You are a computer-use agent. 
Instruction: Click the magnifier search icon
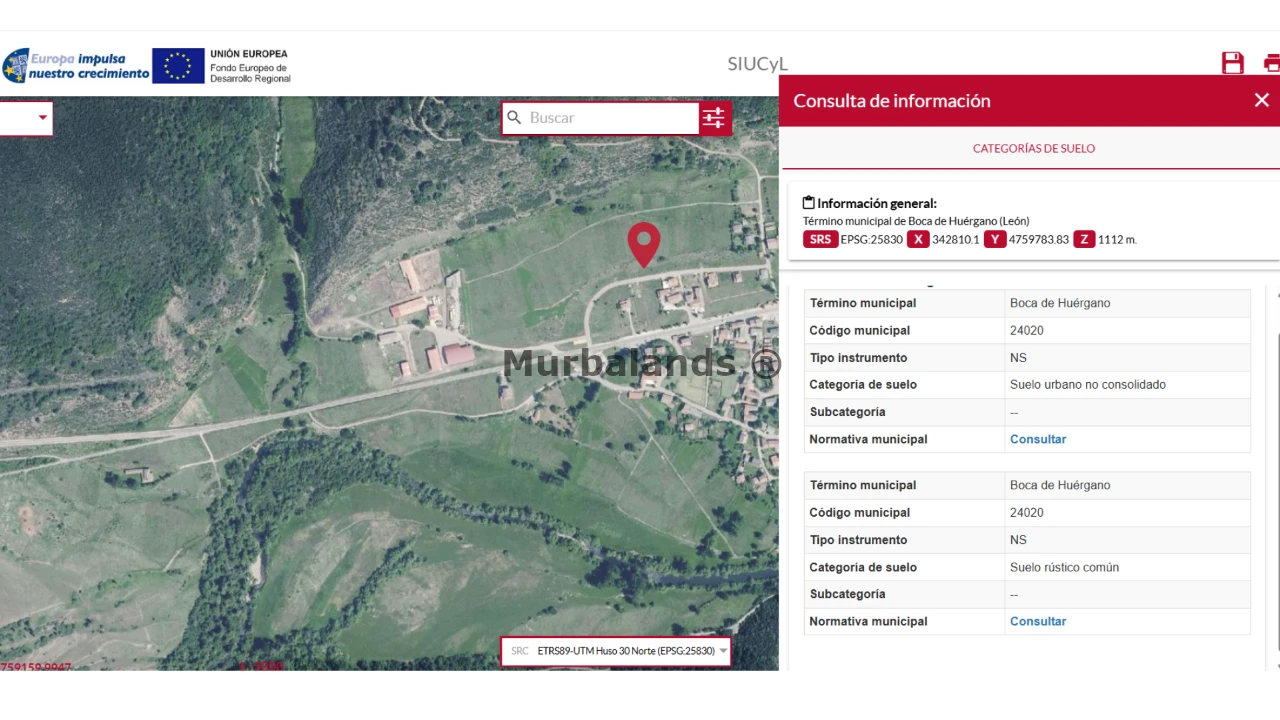514,118
